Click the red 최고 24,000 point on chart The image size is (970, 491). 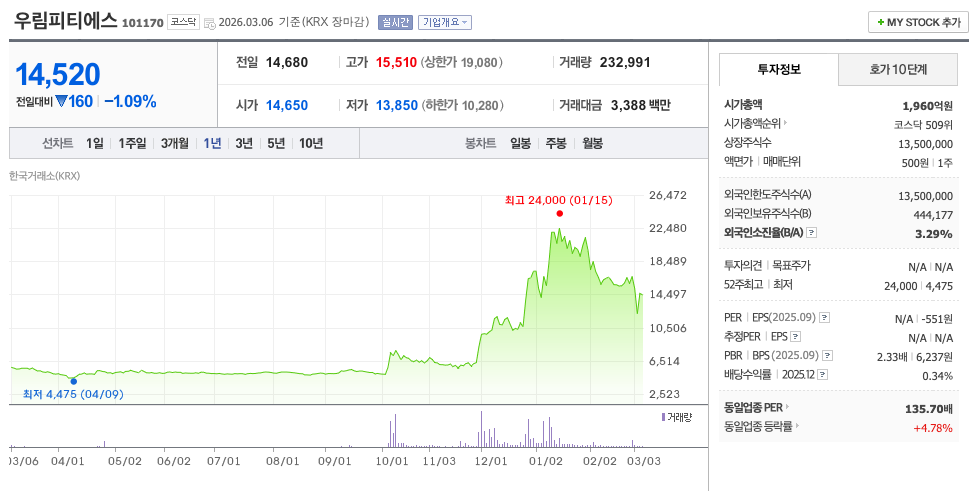(559, 213)
